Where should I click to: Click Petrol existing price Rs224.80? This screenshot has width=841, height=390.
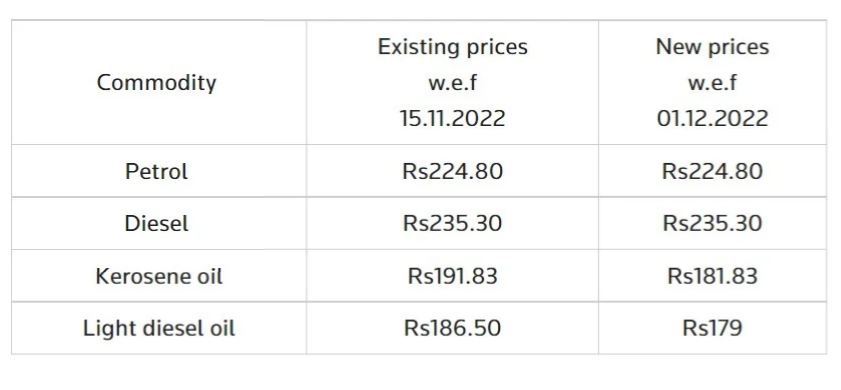[x=453, y=172]
